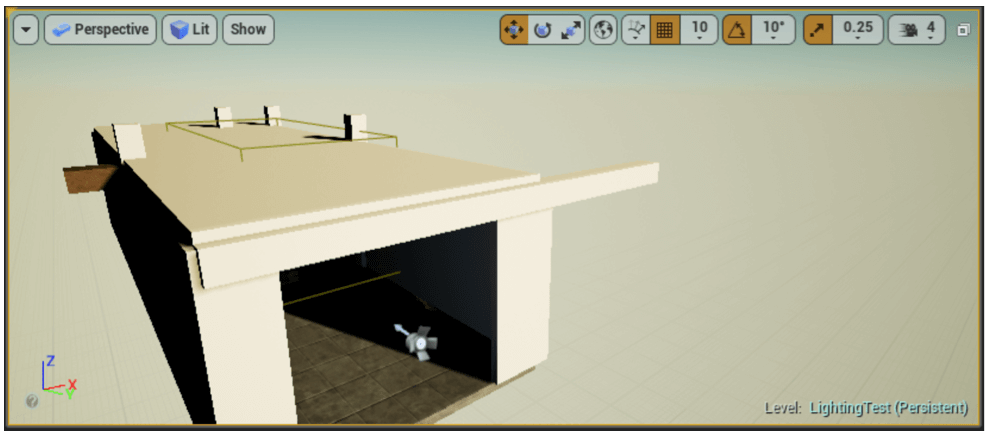The height and width of the screenshot is (436, 988).
Task: Click the fan mesh inside the room
Action: (x=418, y=341)
